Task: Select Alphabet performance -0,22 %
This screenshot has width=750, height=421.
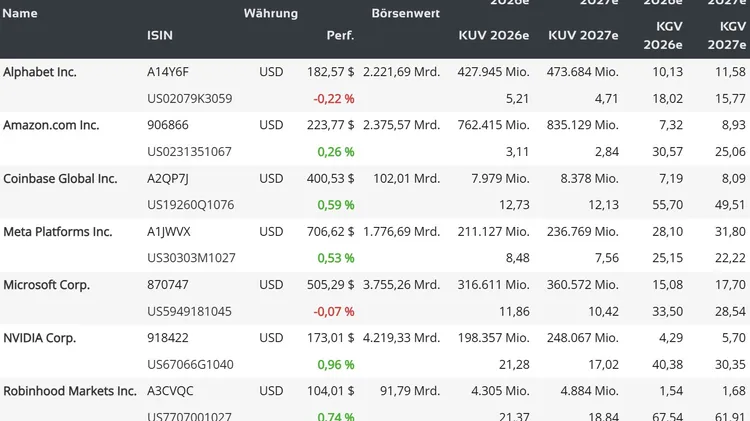Action: tap(334, 99)
